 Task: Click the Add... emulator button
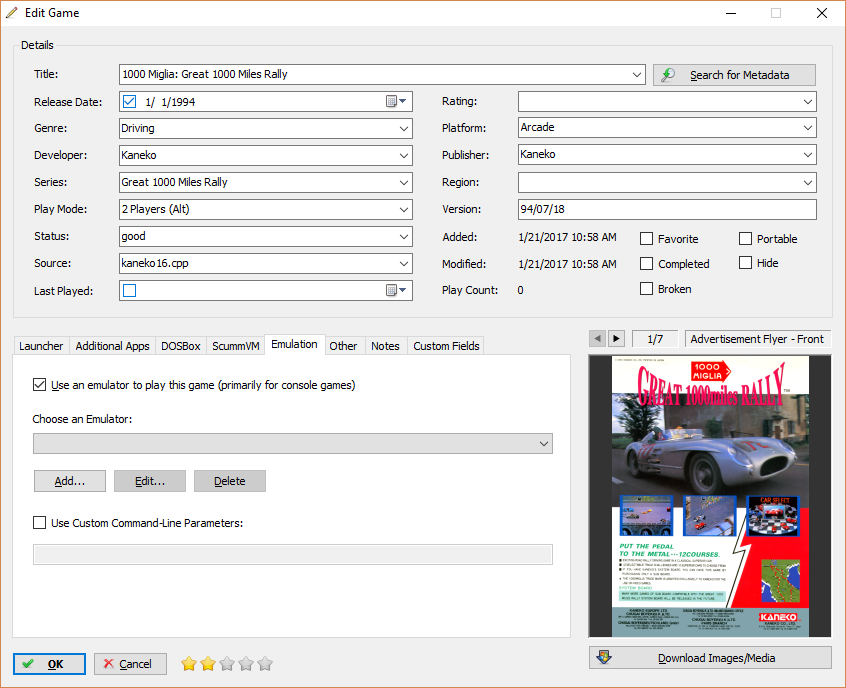coord(70,481)
